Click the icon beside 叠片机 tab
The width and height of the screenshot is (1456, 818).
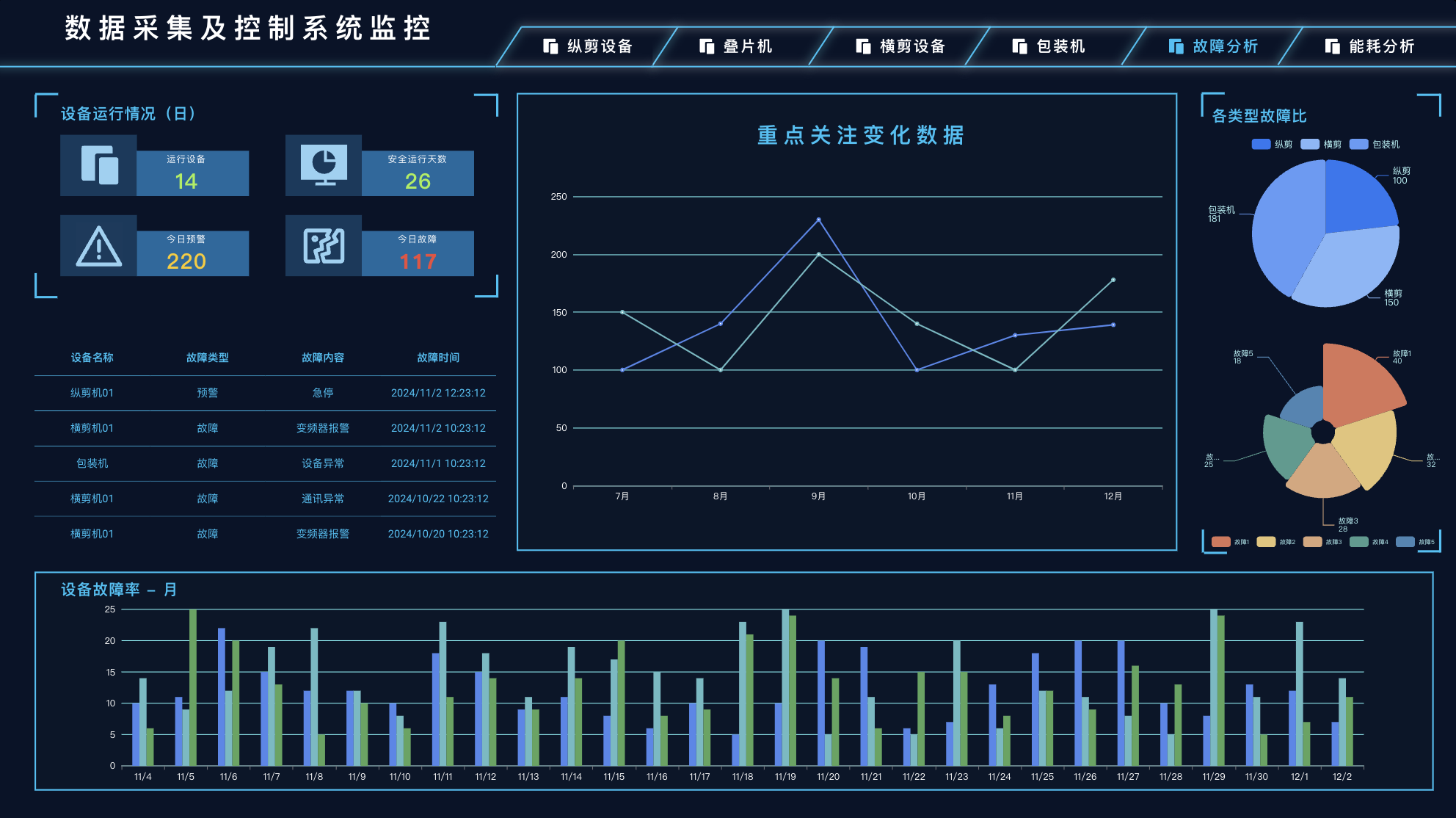coord(707,46)
